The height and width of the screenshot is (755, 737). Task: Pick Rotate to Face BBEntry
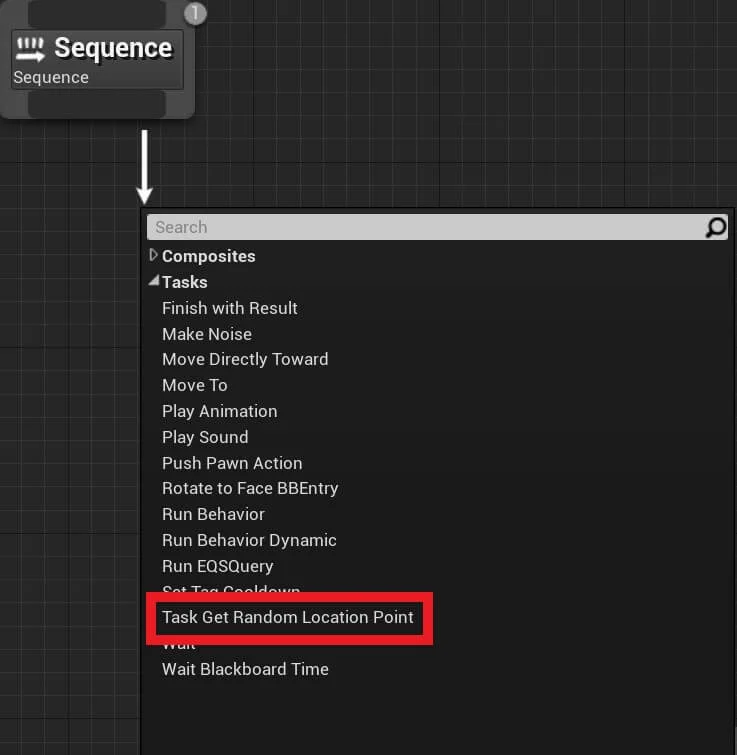[x=250, y=489]
